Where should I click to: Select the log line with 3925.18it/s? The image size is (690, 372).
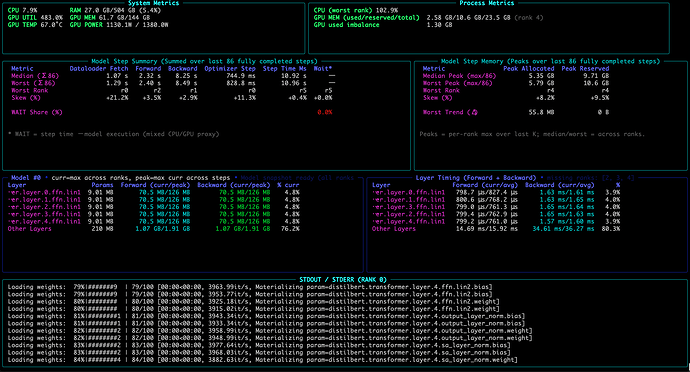coord(253,302)
